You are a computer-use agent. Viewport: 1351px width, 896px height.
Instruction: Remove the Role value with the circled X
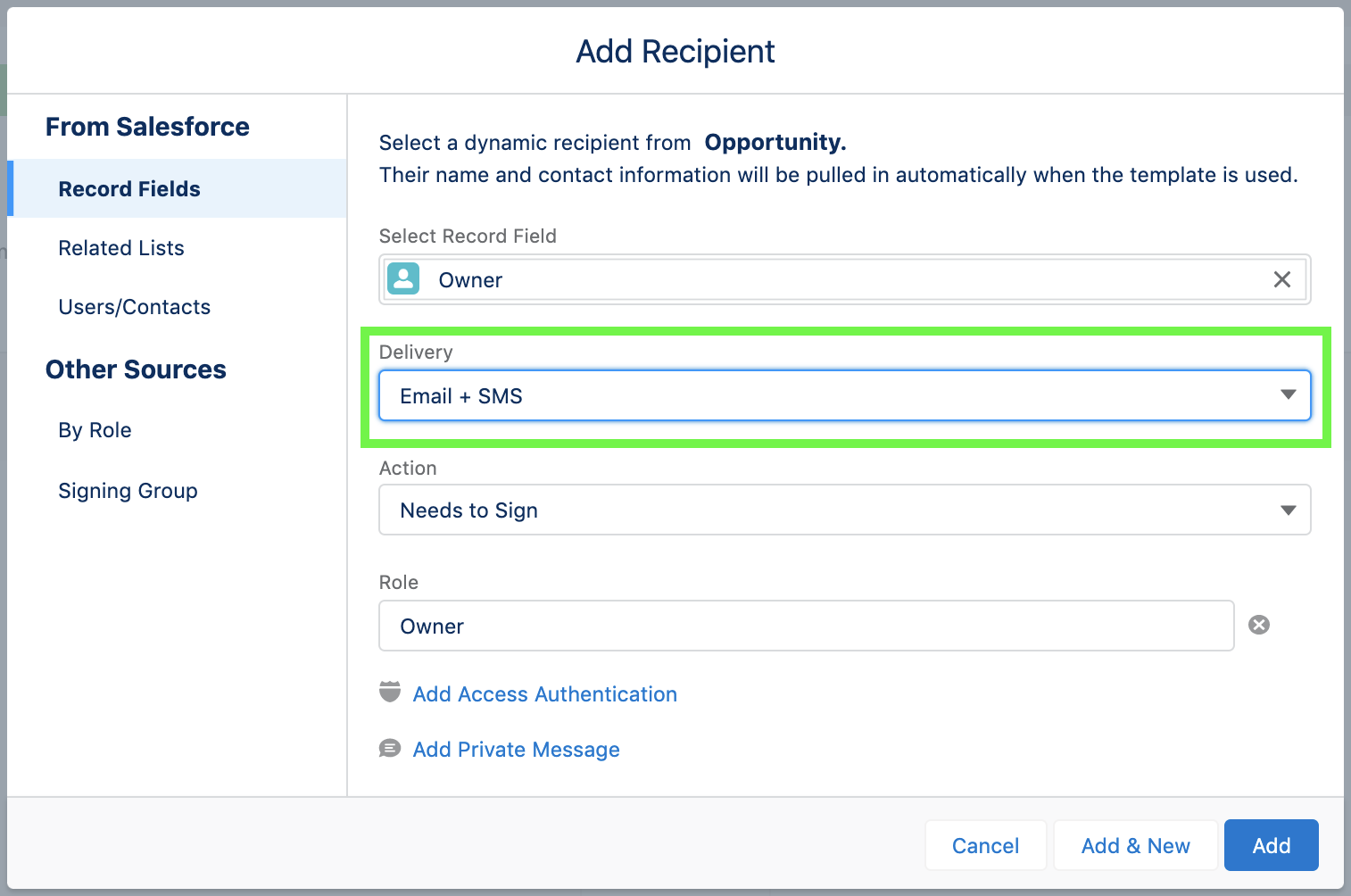(x=1258, y=625)
